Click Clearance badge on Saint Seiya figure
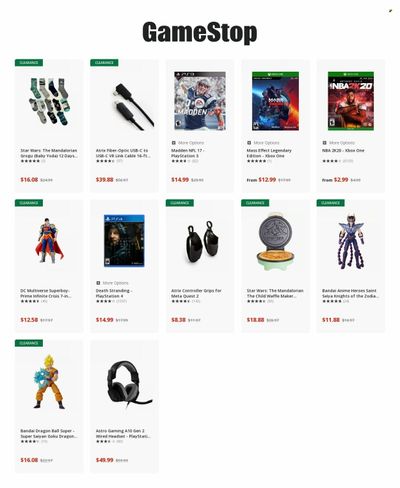 (x=330, y=203)
